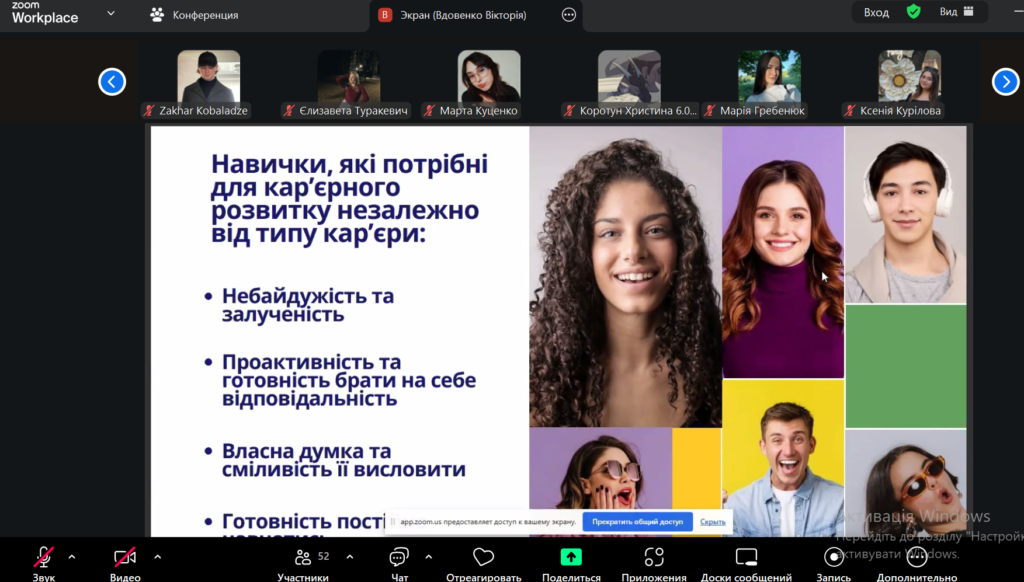1024x582 pixels.
Task: Open Доски сообщений whiteboards
Action: point(746,557)
